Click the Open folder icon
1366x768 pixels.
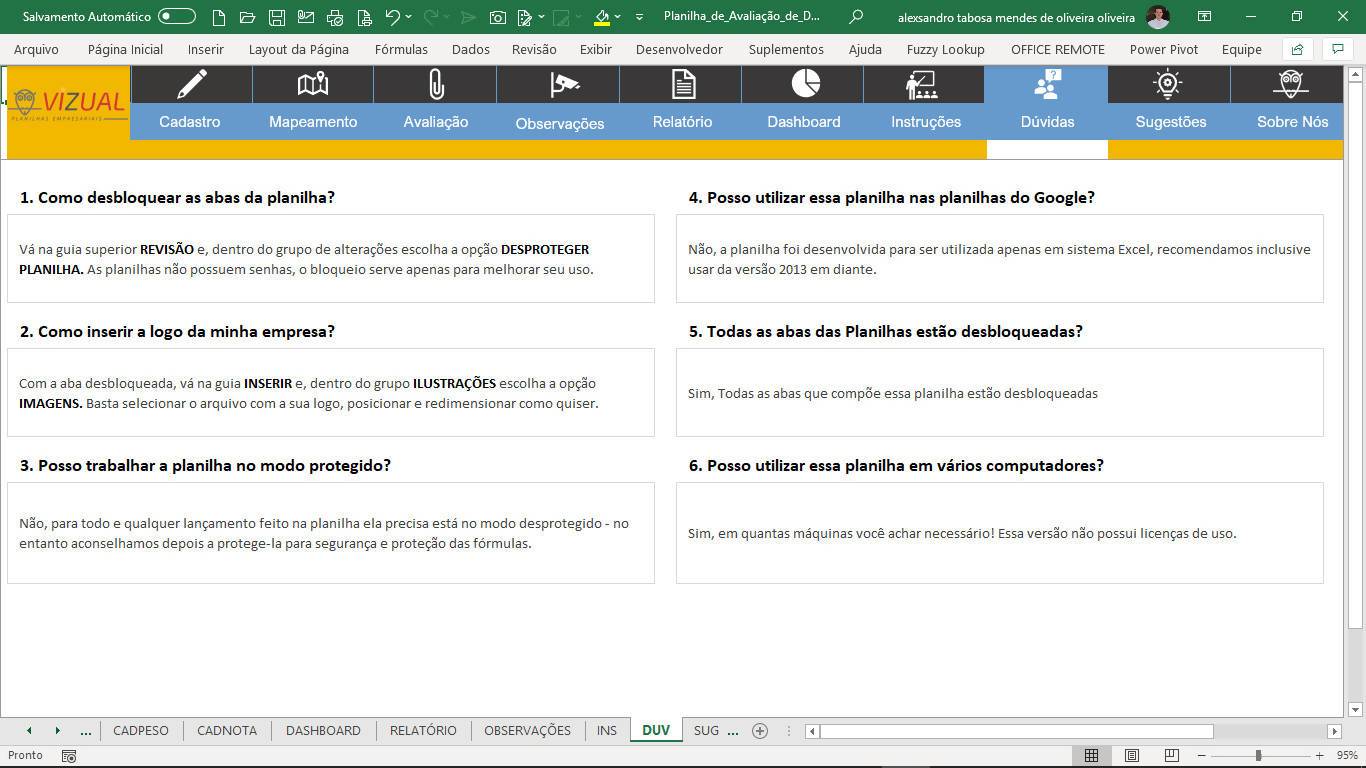248,17
